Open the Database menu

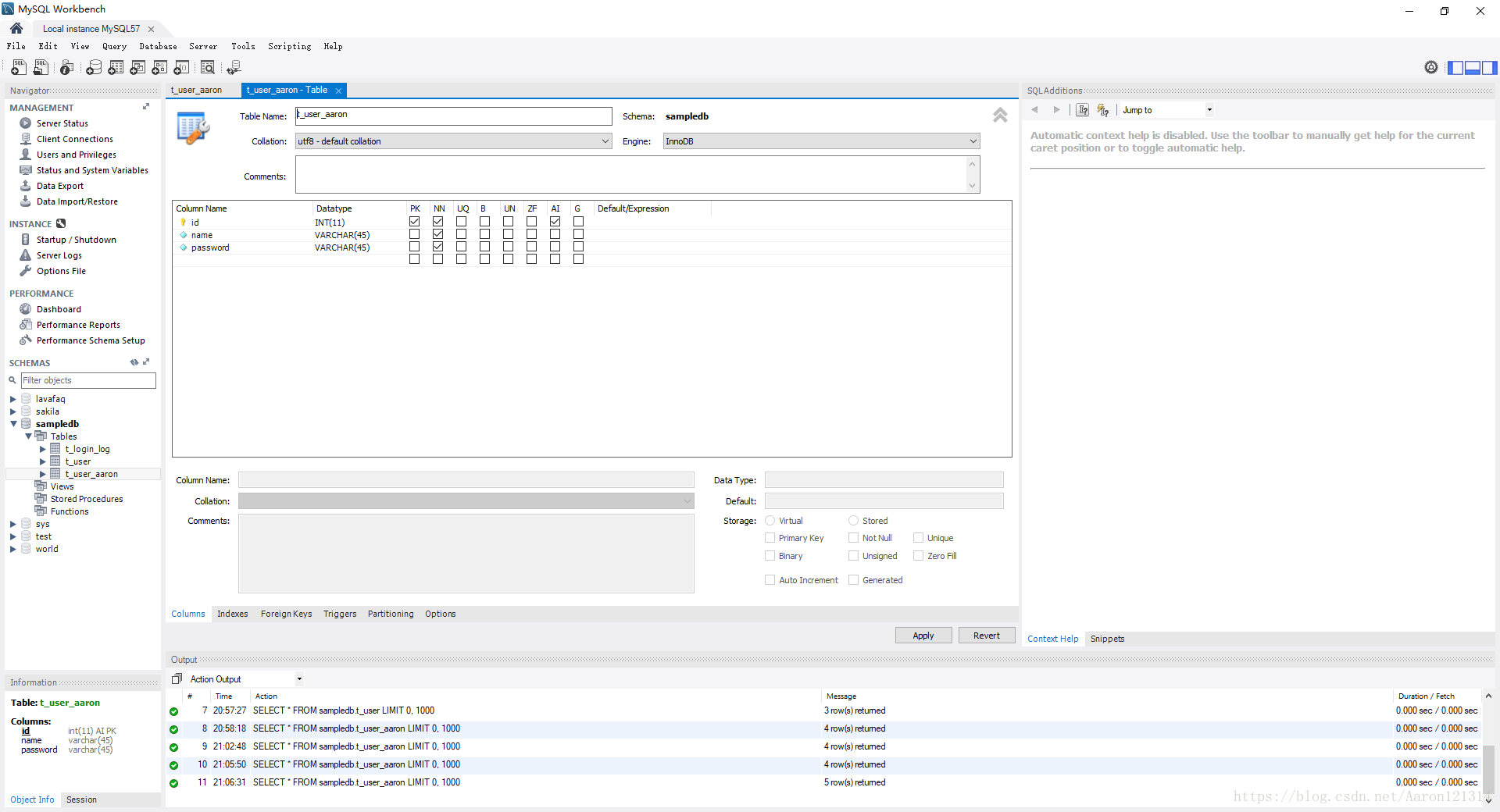[x=158, y=46]
